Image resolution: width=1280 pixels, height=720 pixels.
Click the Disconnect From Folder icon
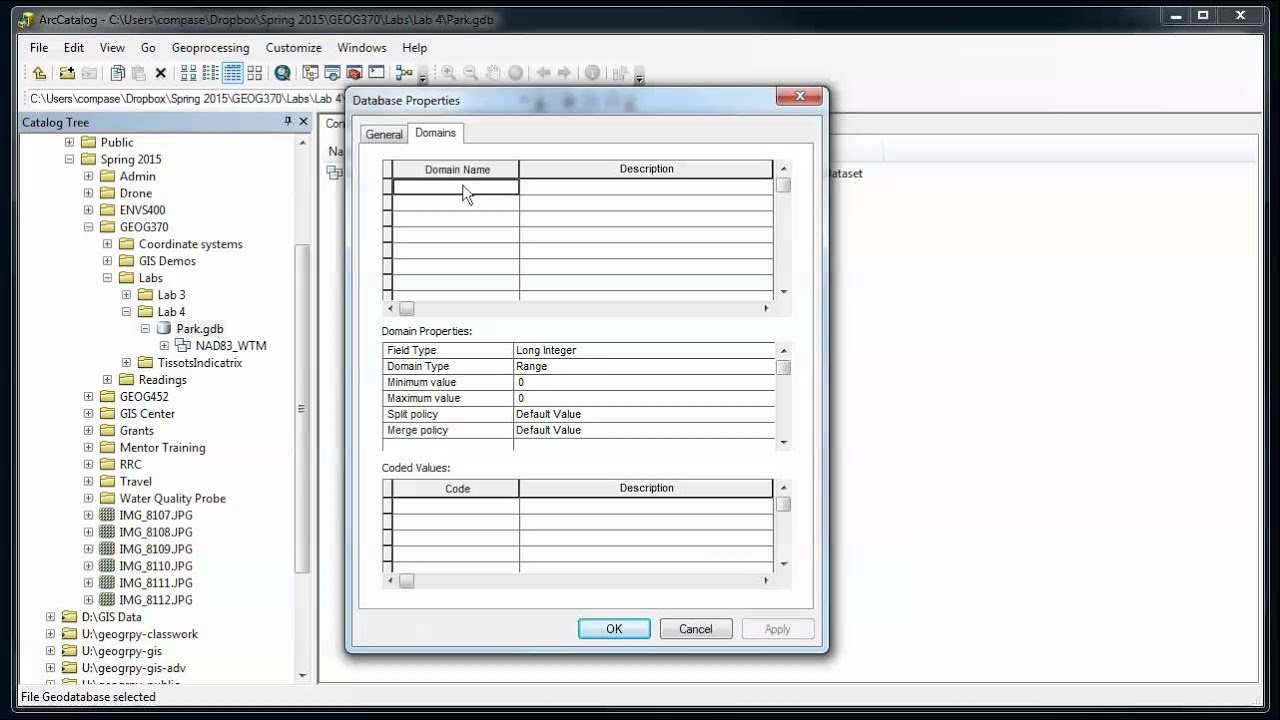89,73
